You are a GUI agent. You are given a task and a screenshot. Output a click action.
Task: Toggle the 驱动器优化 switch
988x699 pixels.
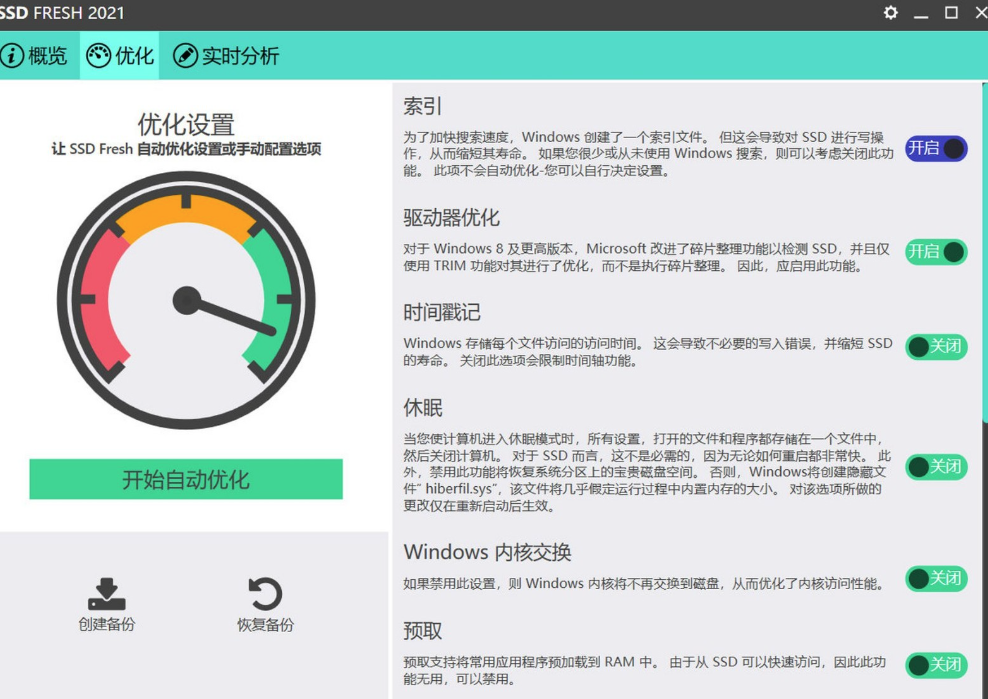click(x=936, y=252)
